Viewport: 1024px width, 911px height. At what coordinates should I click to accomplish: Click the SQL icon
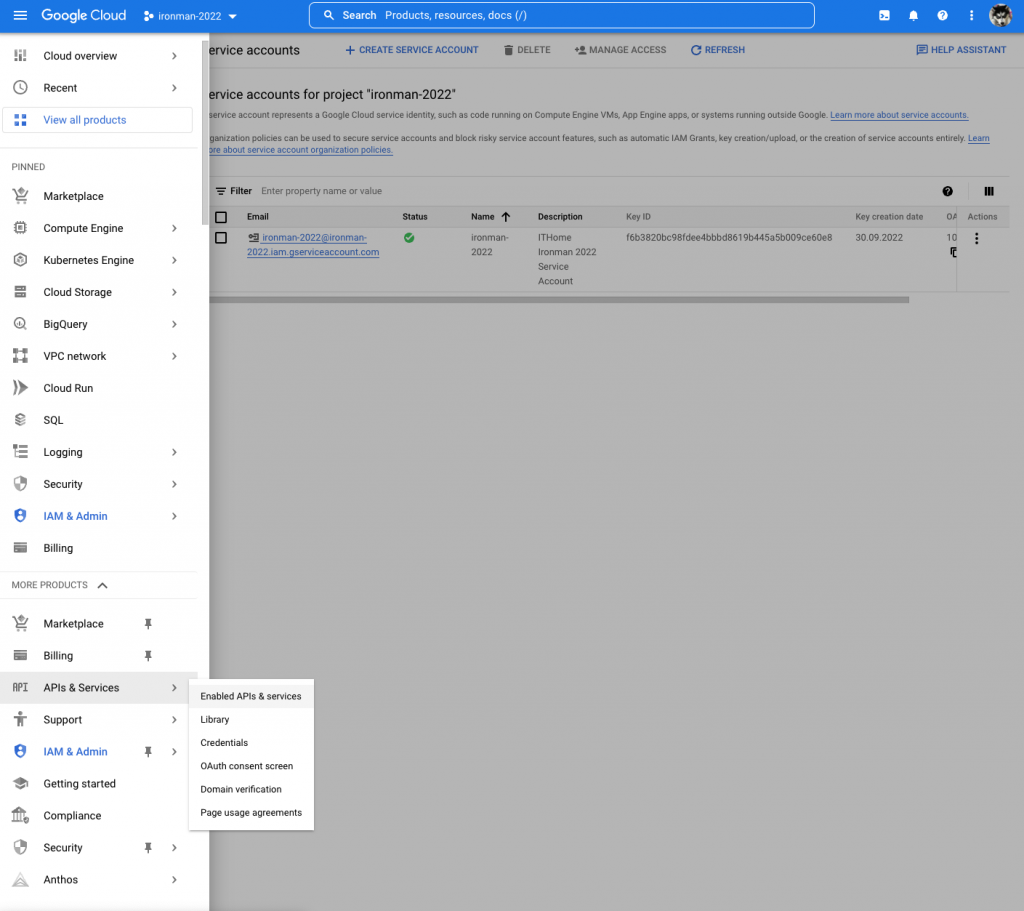click(x=20, y=420)
